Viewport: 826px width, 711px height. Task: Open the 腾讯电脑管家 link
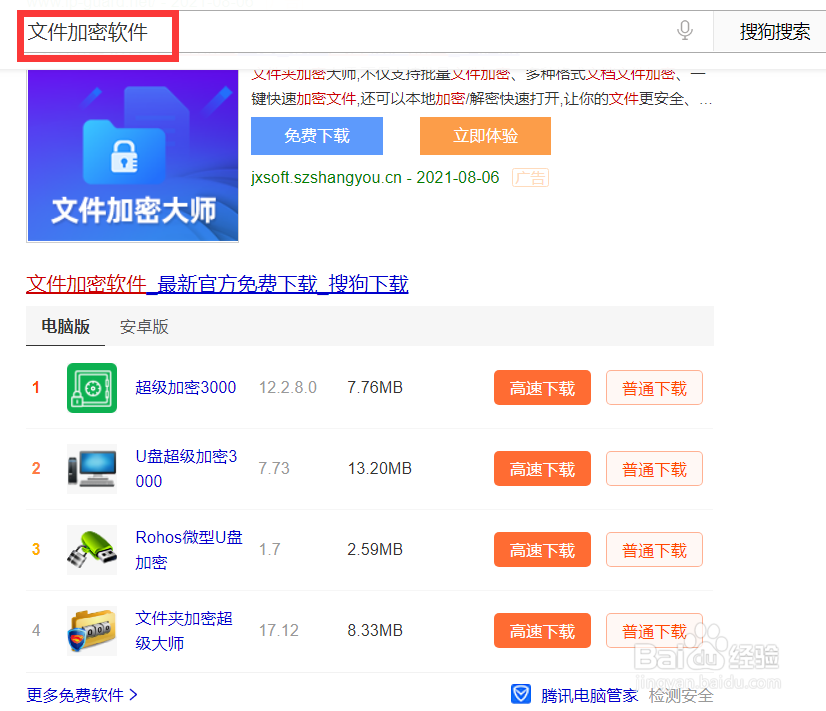pyautogui.click(x=589, y=696)
